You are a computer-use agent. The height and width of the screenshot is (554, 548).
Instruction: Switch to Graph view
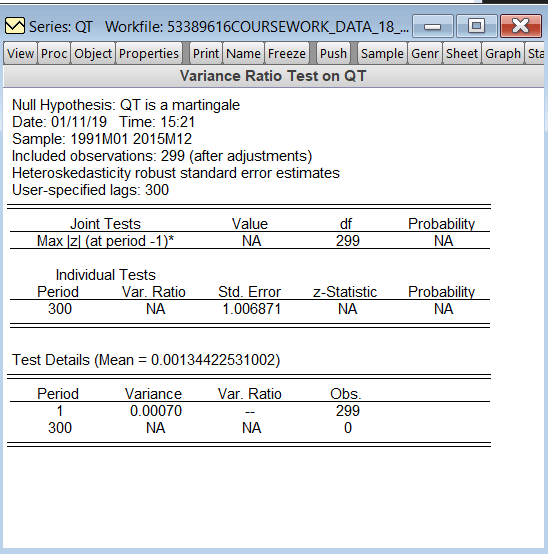pos(503,54)
